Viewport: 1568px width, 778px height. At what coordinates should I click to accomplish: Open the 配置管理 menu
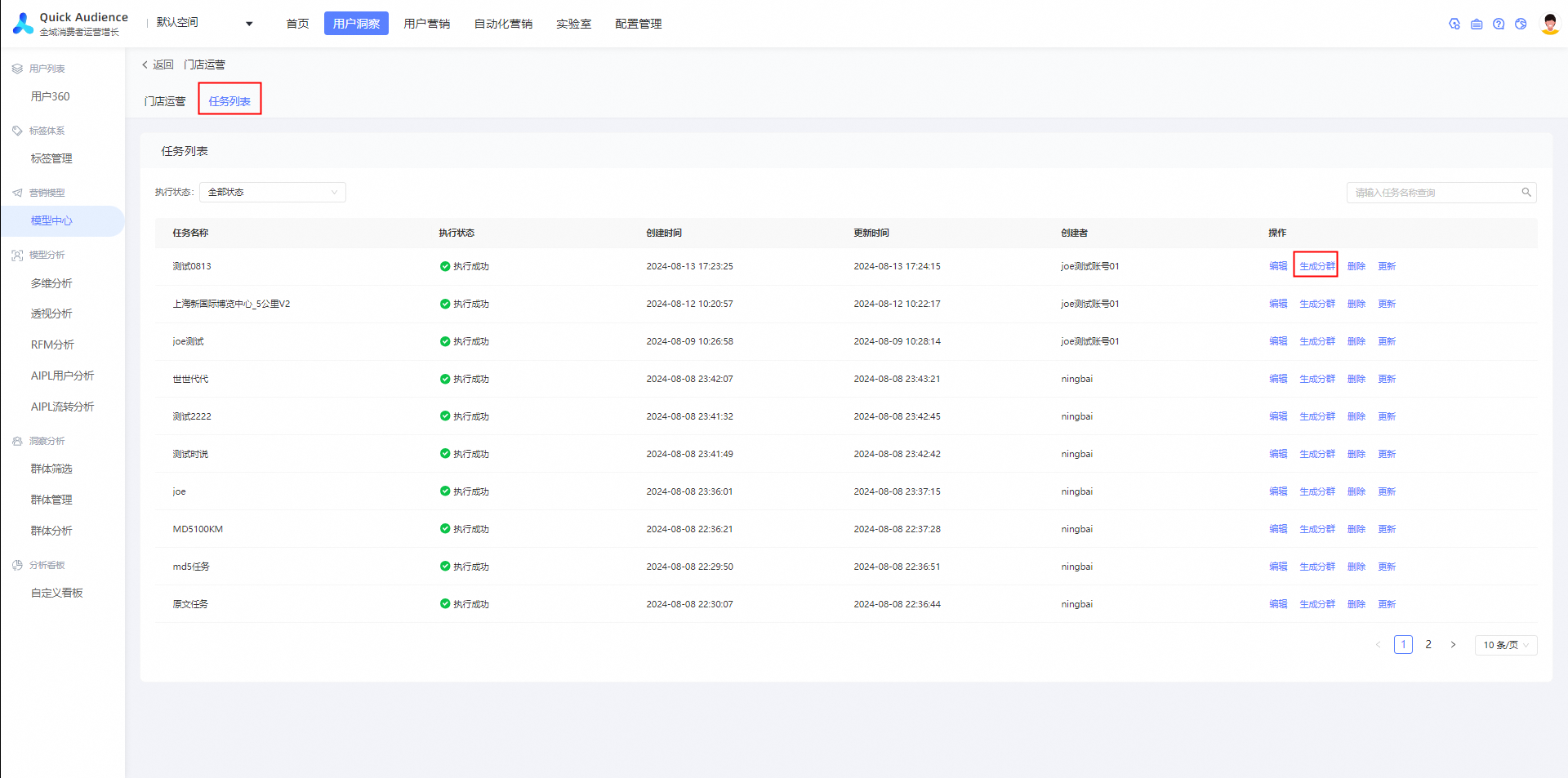(638, 24)
